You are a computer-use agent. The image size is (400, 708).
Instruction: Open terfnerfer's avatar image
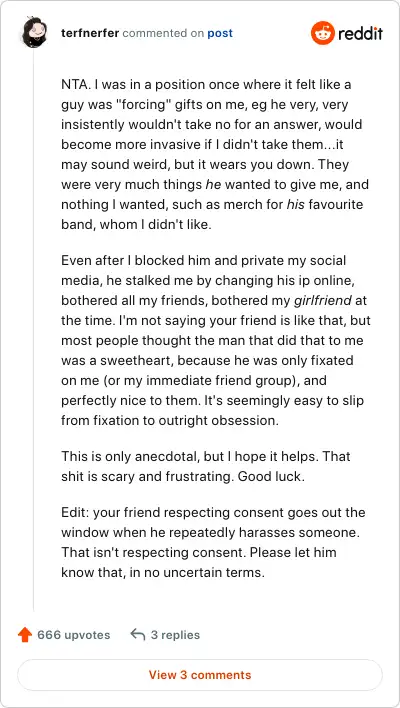tap(34, 33)
